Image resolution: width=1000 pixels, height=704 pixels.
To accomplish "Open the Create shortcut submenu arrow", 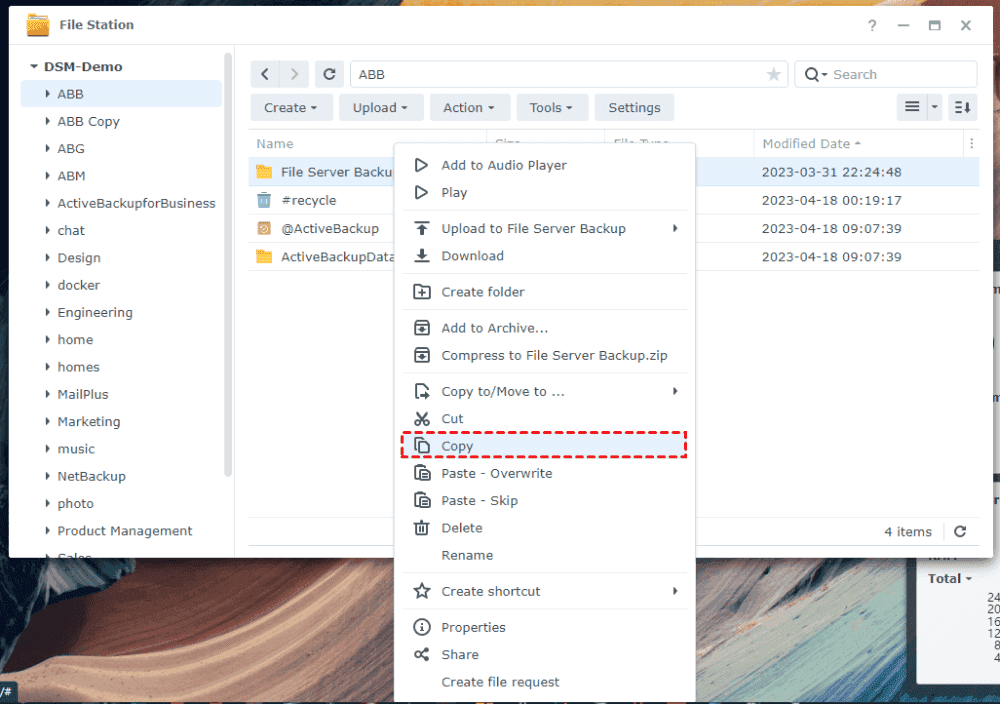I will [x=675, y=591].
